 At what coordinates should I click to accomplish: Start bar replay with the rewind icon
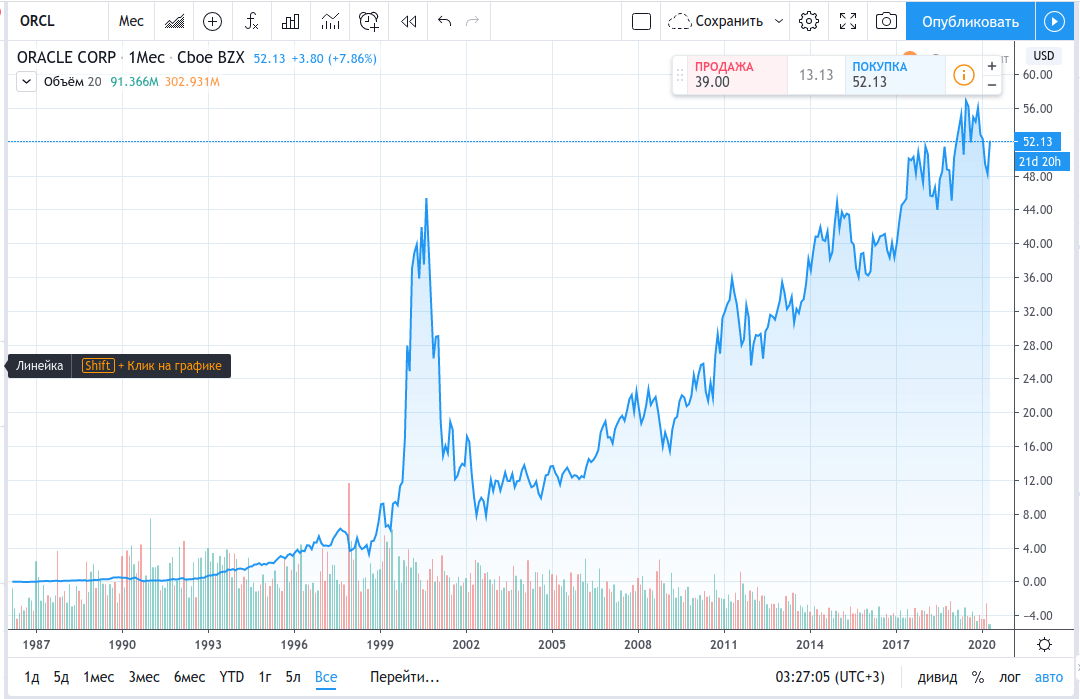408,21
